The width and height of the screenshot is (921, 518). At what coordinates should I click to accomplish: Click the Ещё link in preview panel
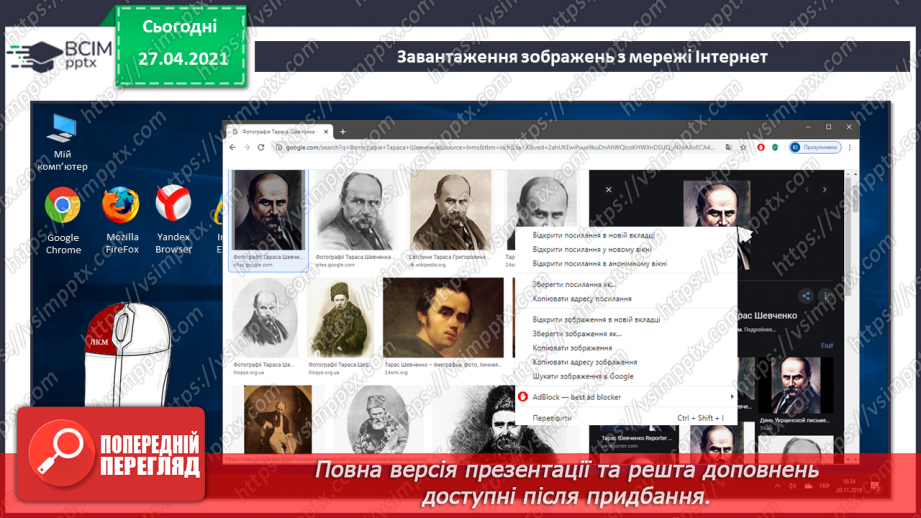[x=827, y=345]
